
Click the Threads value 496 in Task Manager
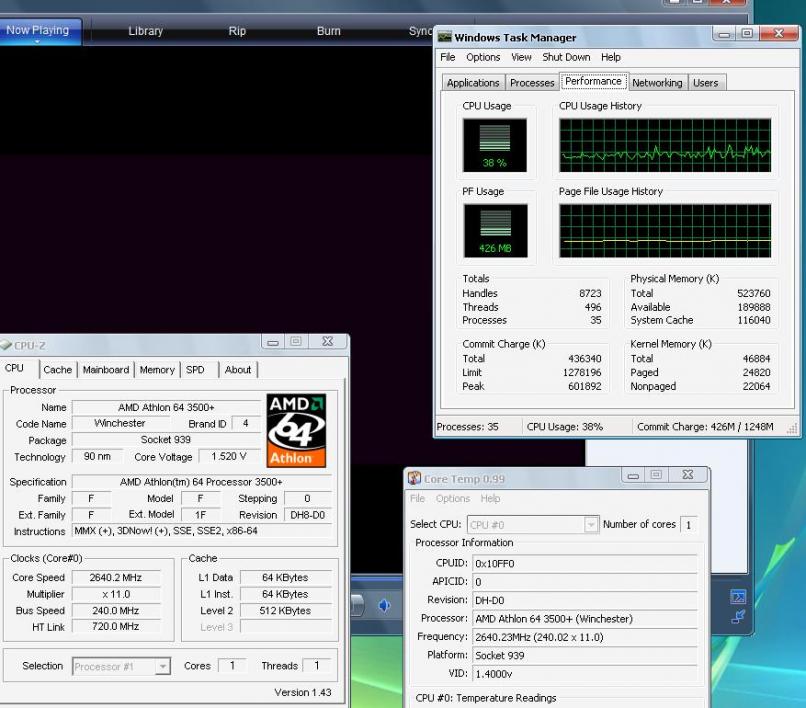coord(593,307)
